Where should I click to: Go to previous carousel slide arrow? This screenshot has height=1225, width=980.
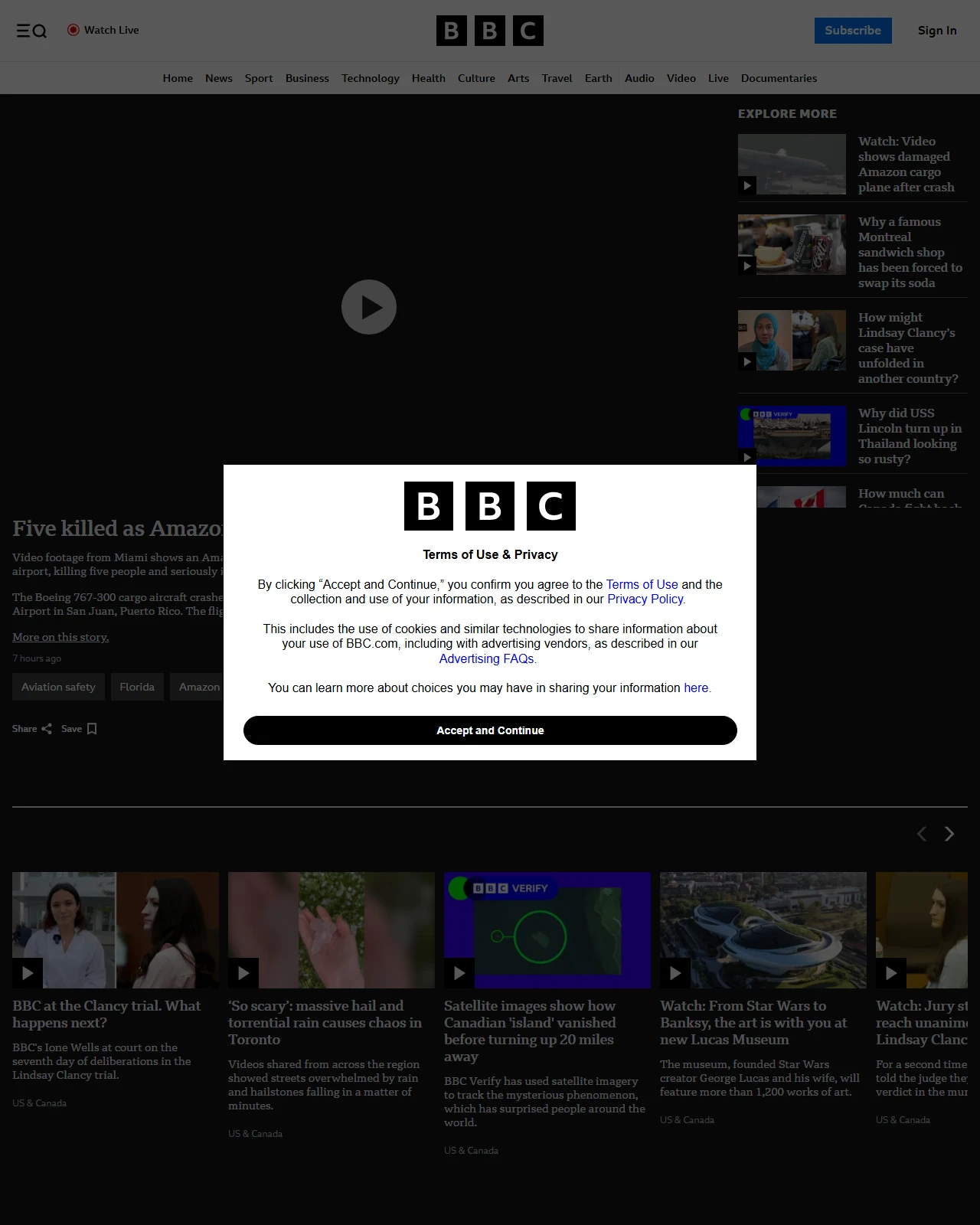pos(922,834)
